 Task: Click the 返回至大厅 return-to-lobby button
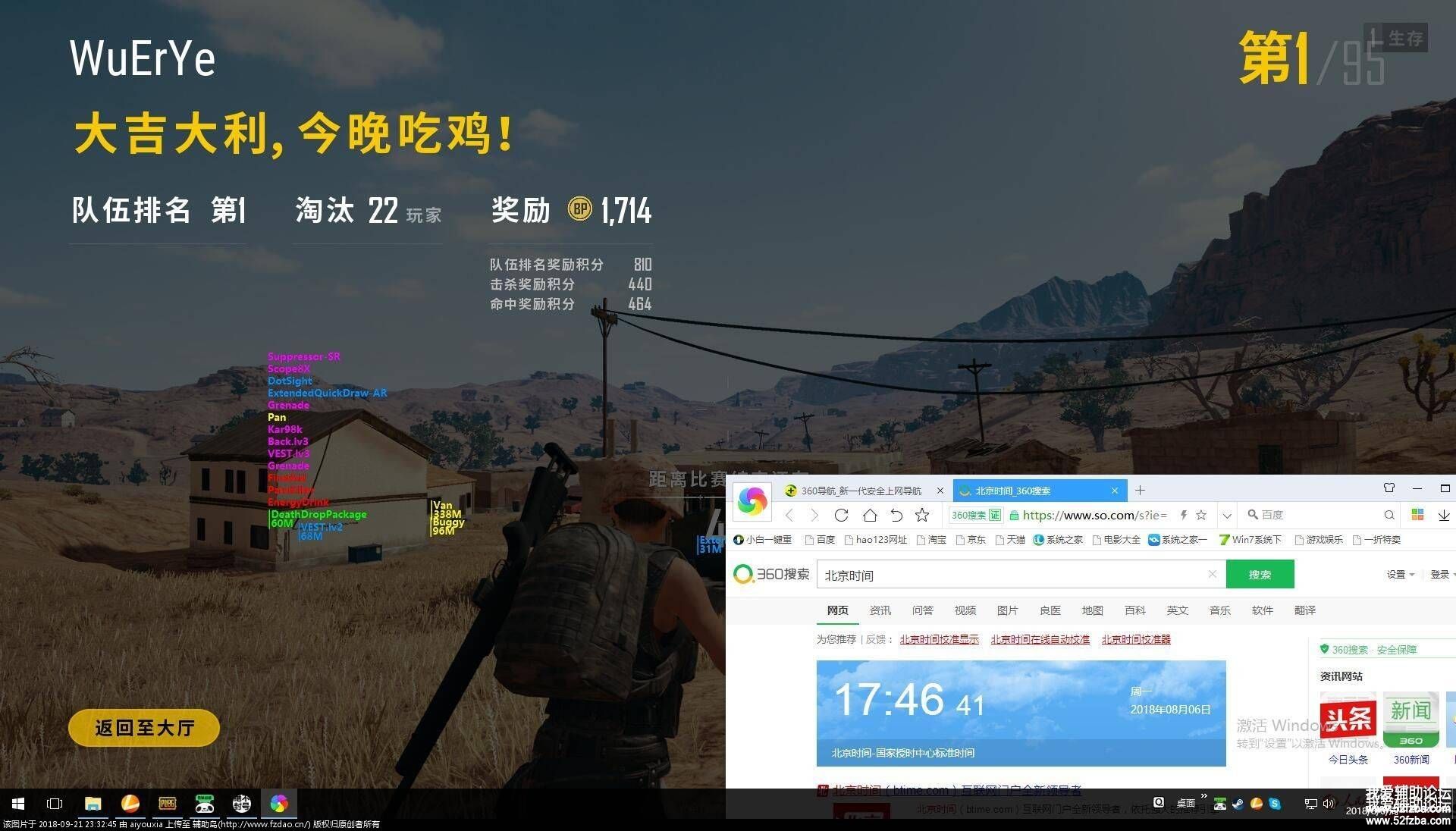pos(144,728)
